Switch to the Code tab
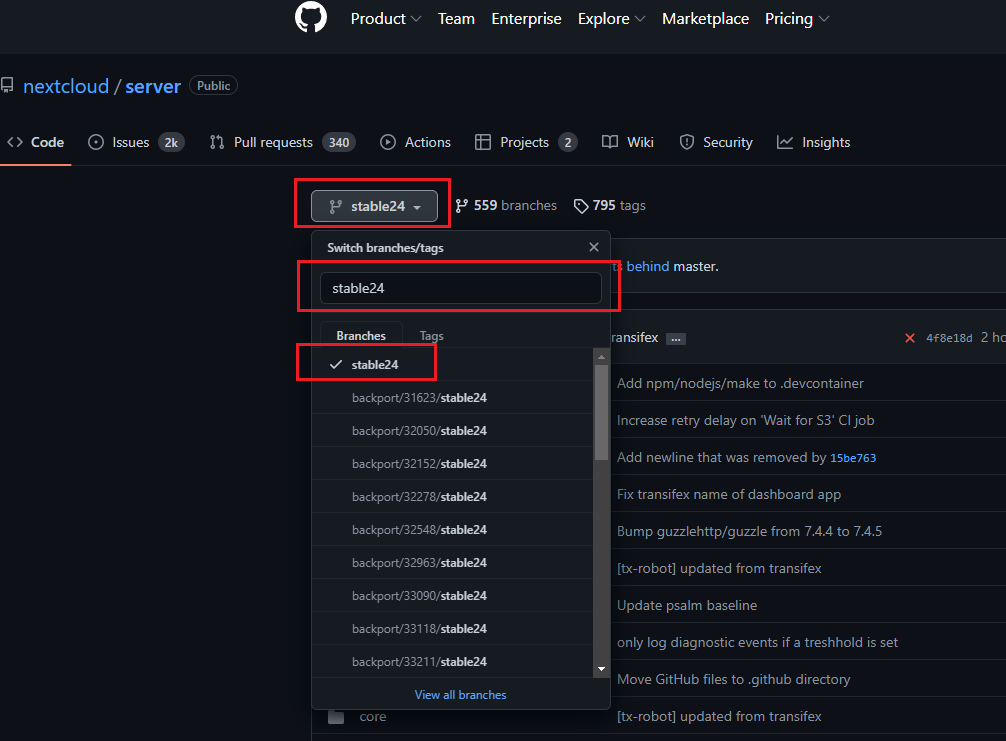1006x741 pixels. pos(35,142)
